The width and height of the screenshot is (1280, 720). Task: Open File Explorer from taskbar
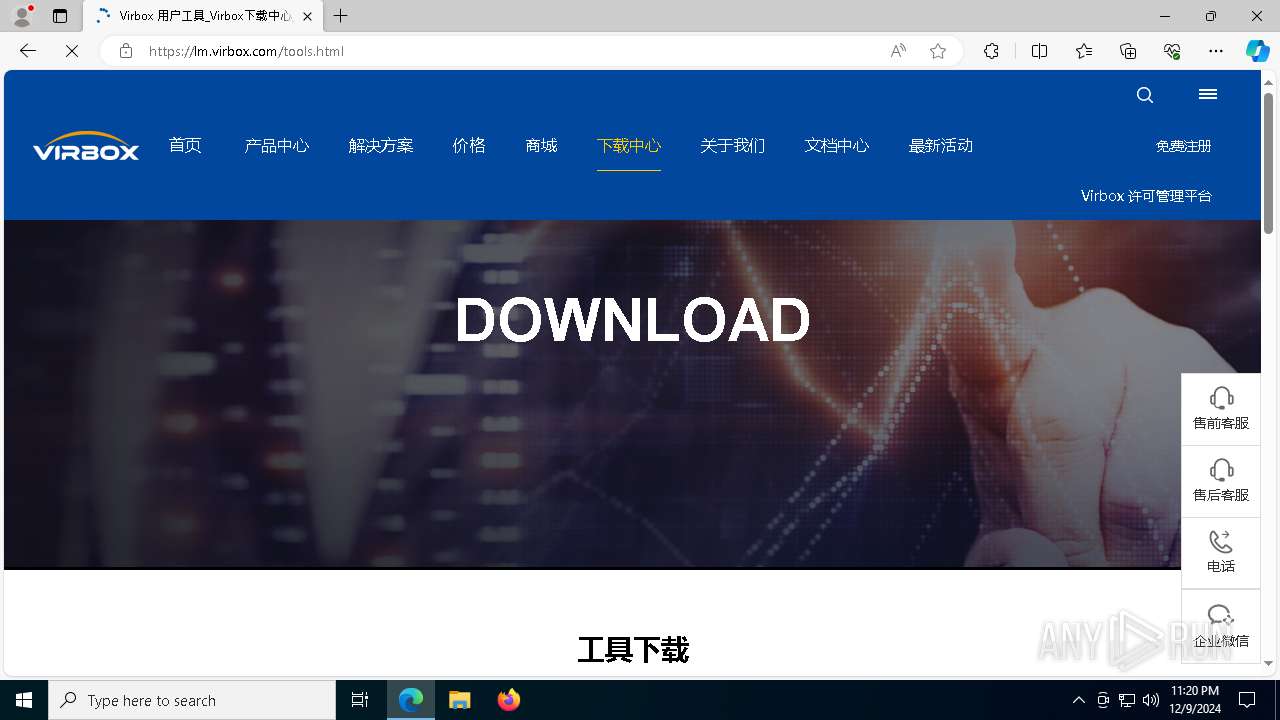460,700
